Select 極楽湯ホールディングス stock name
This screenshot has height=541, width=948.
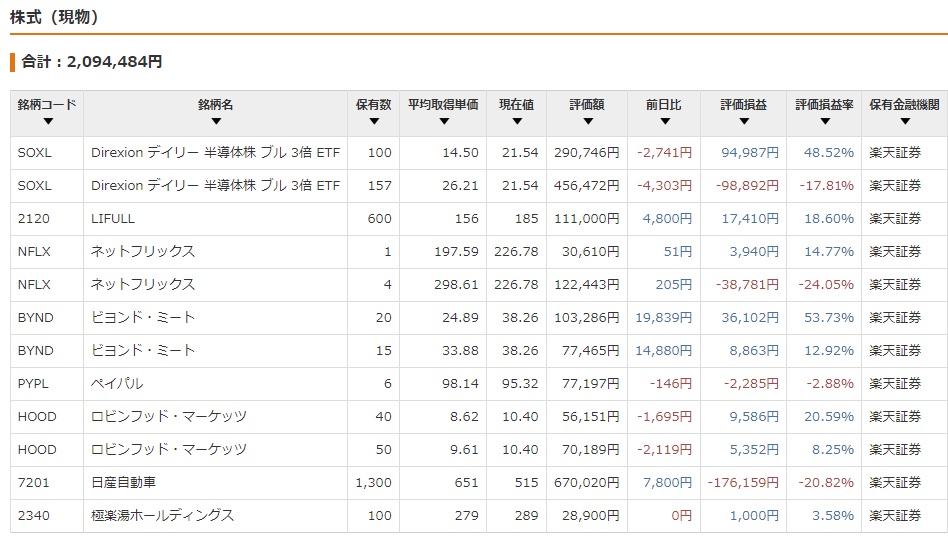[x=162, y=516]
